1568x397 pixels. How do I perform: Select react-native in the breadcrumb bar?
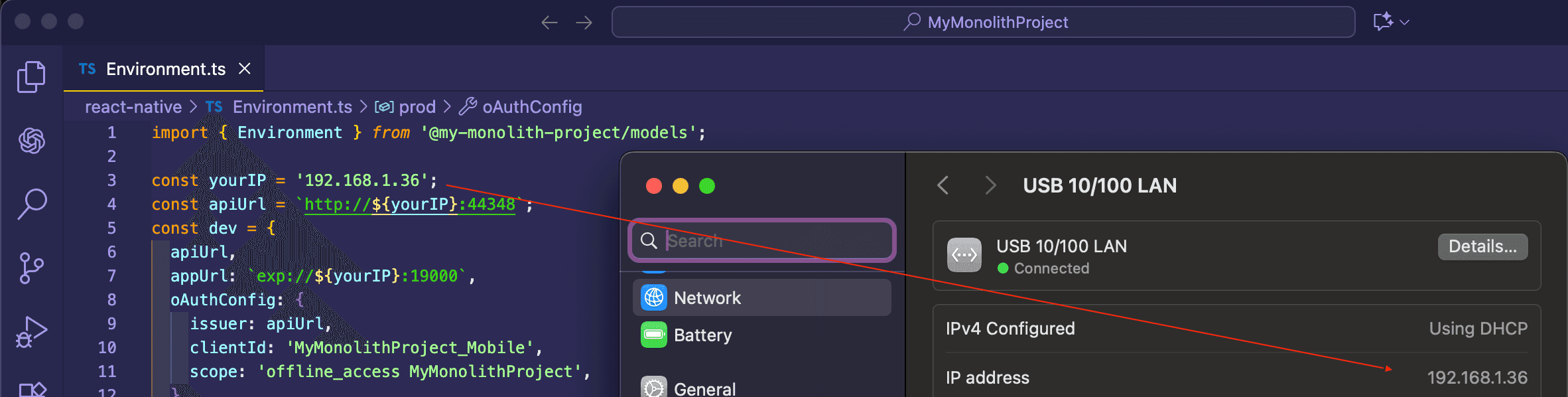click(x=133, y=106)
